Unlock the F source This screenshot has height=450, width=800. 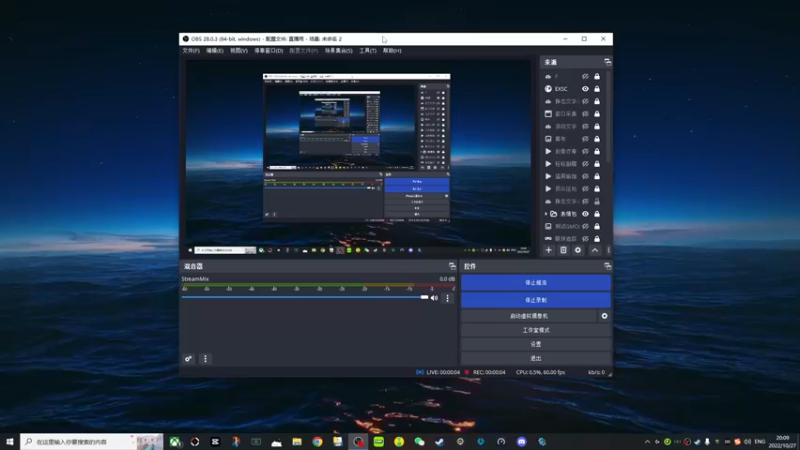pos(597,77)
